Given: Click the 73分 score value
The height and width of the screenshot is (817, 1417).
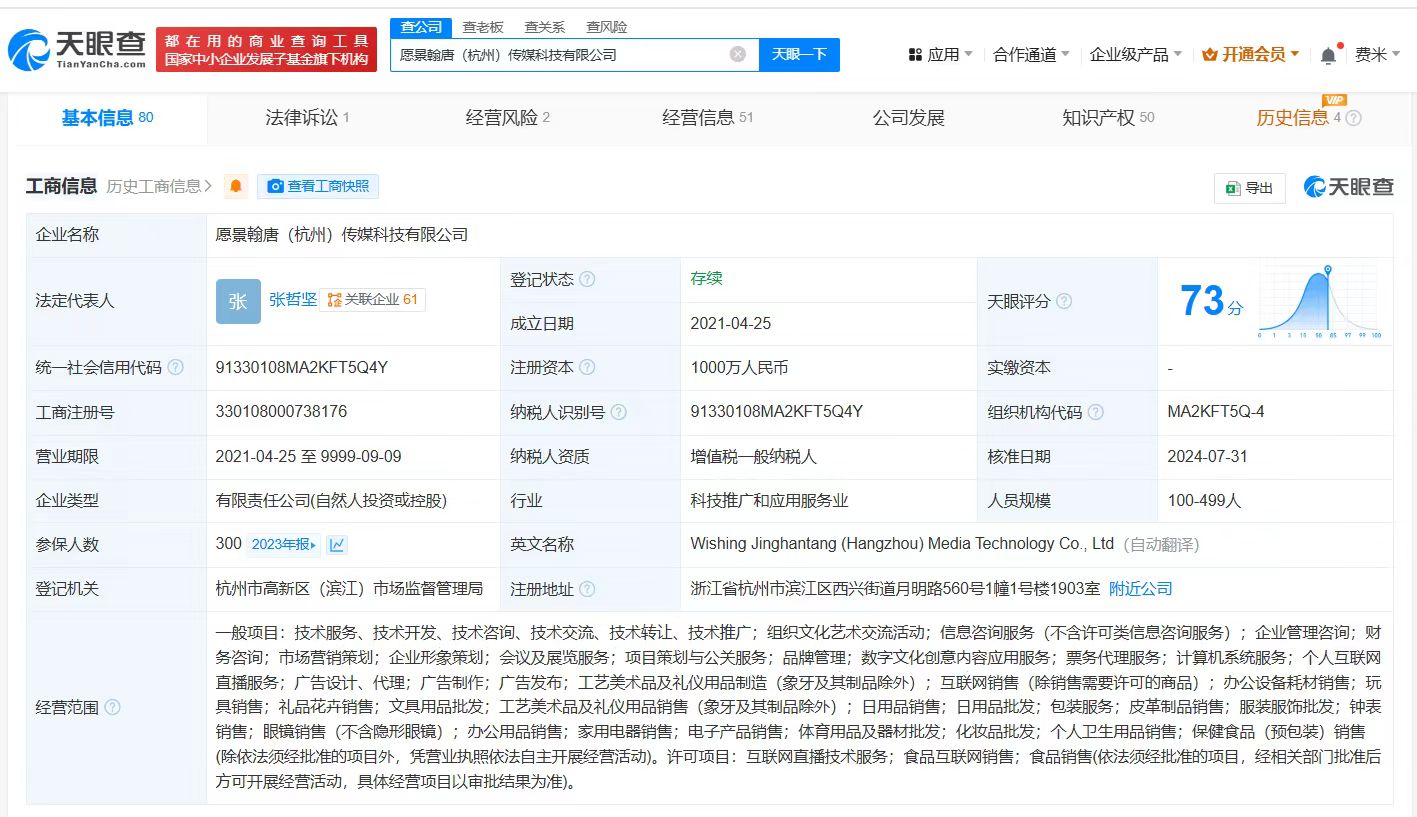Looking at the screenshot, I should coord(1212,301).
